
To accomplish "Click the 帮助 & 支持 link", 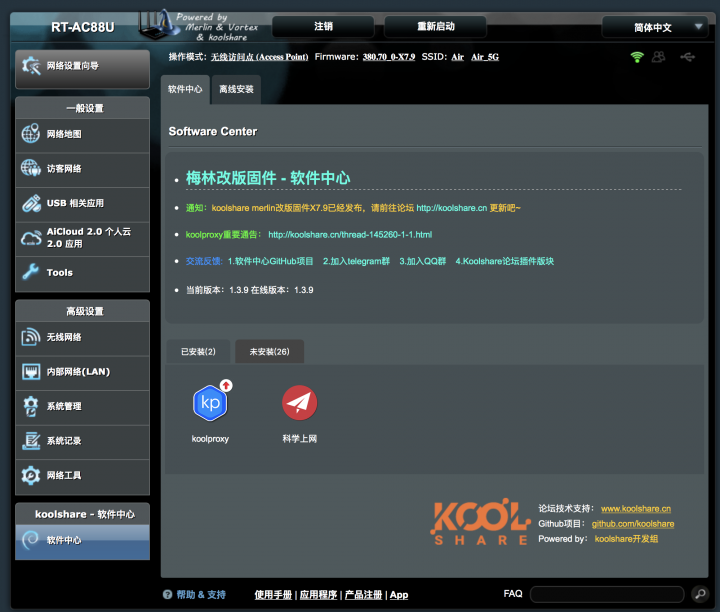I will [x=201, y=595].
